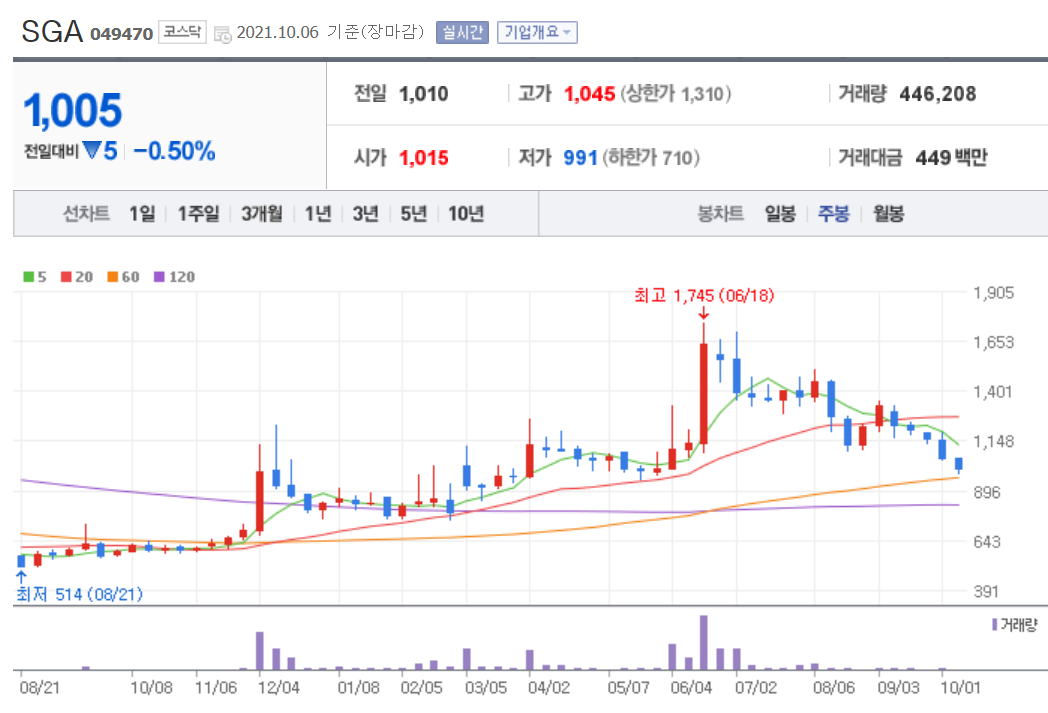This screenshot has width=1048, height=713.
Task: Click the stock code 049470 link
Action: tap(124, 31)
